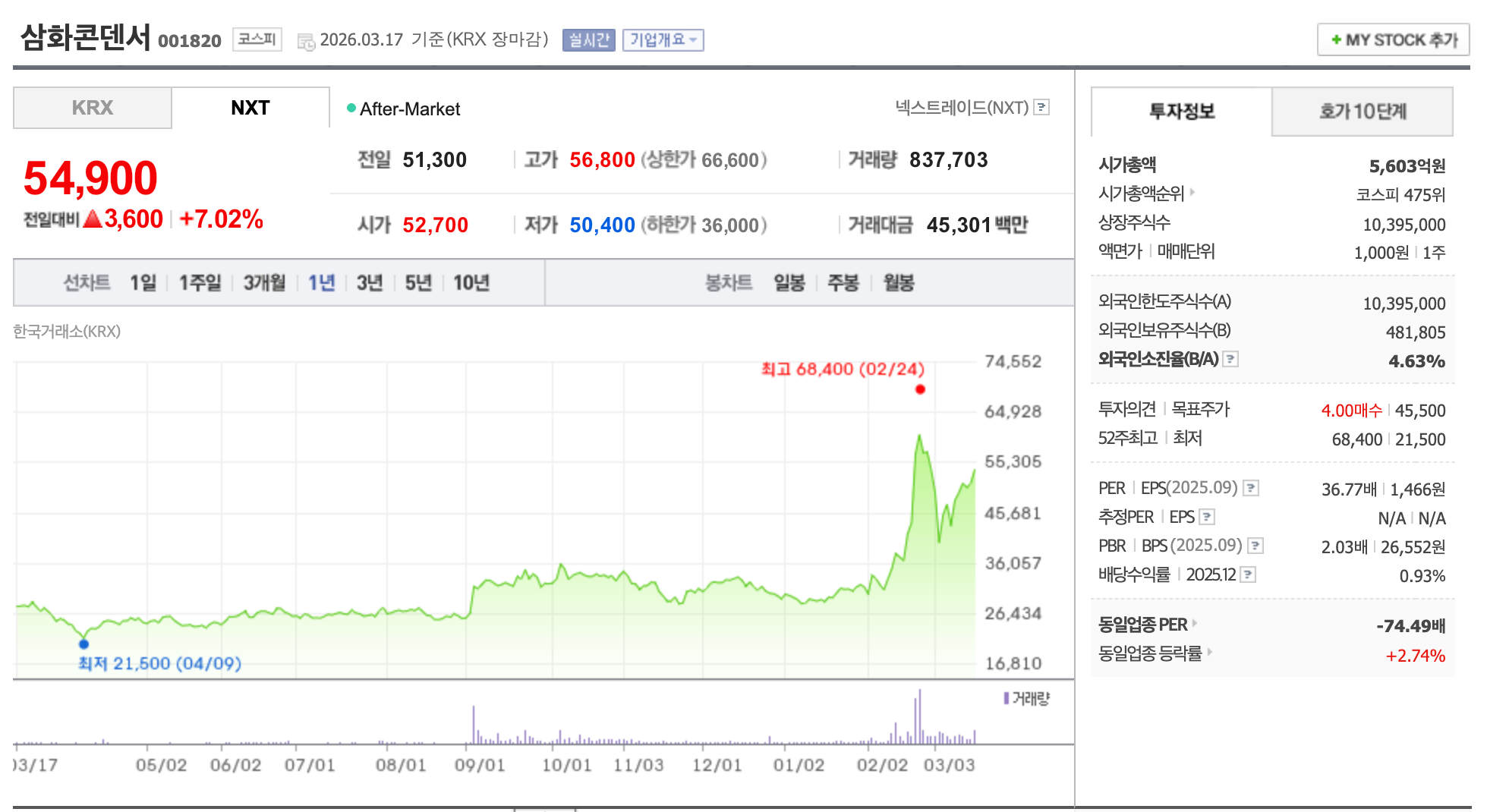Click the 고가 value 56,800

click(602, 160)
